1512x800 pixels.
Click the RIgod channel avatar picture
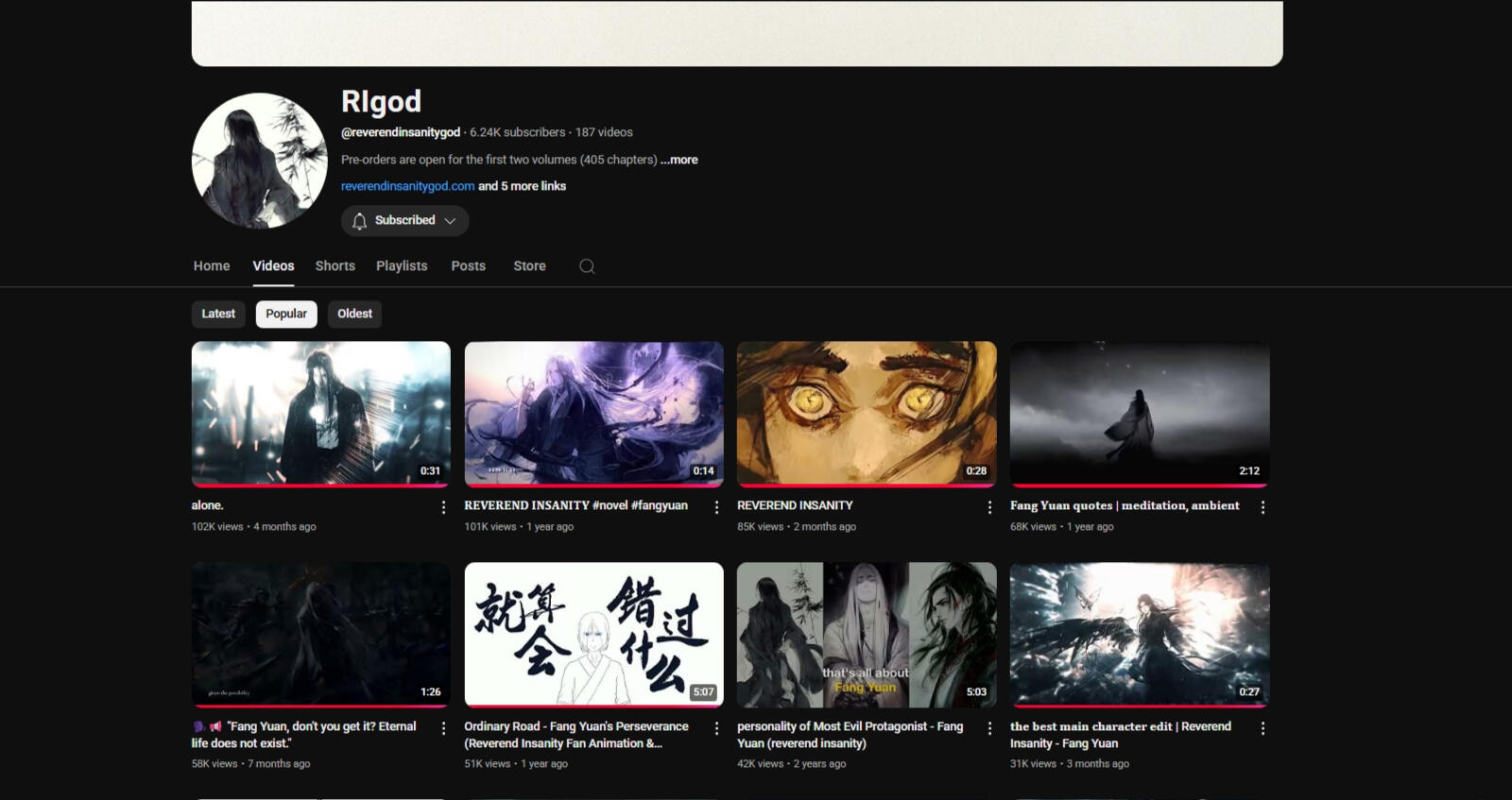[259, 161]
